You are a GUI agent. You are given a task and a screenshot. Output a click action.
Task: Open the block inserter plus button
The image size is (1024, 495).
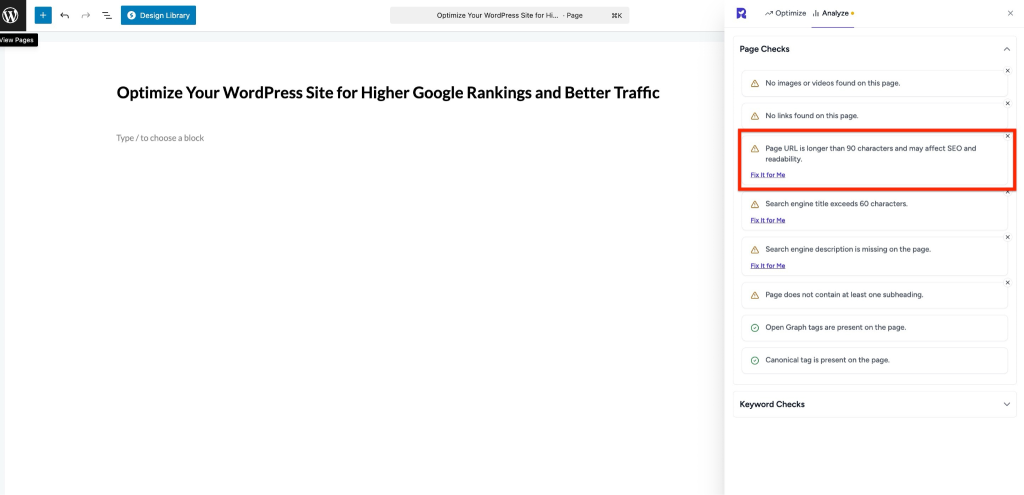point(43,15)
